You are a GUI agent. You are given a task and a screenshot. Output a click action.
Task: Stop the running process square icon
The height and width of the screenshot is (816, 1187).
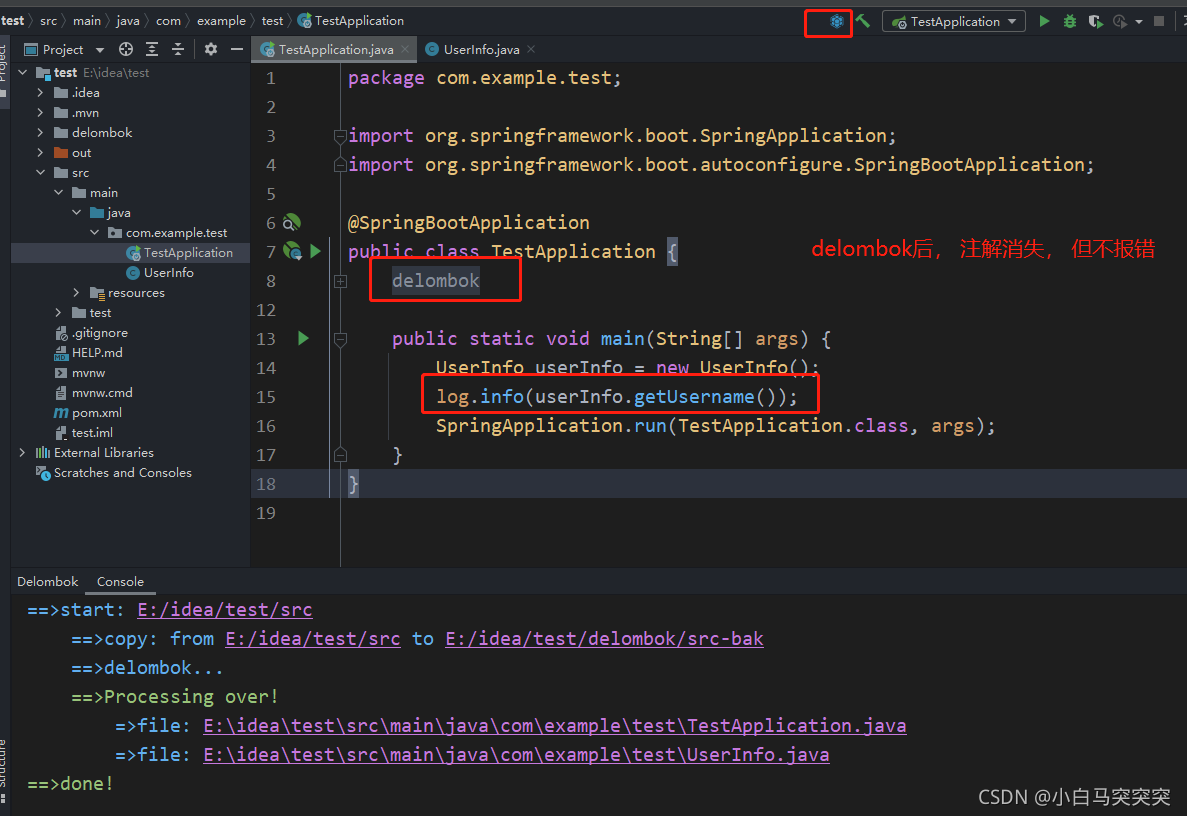click(1158, 21)
